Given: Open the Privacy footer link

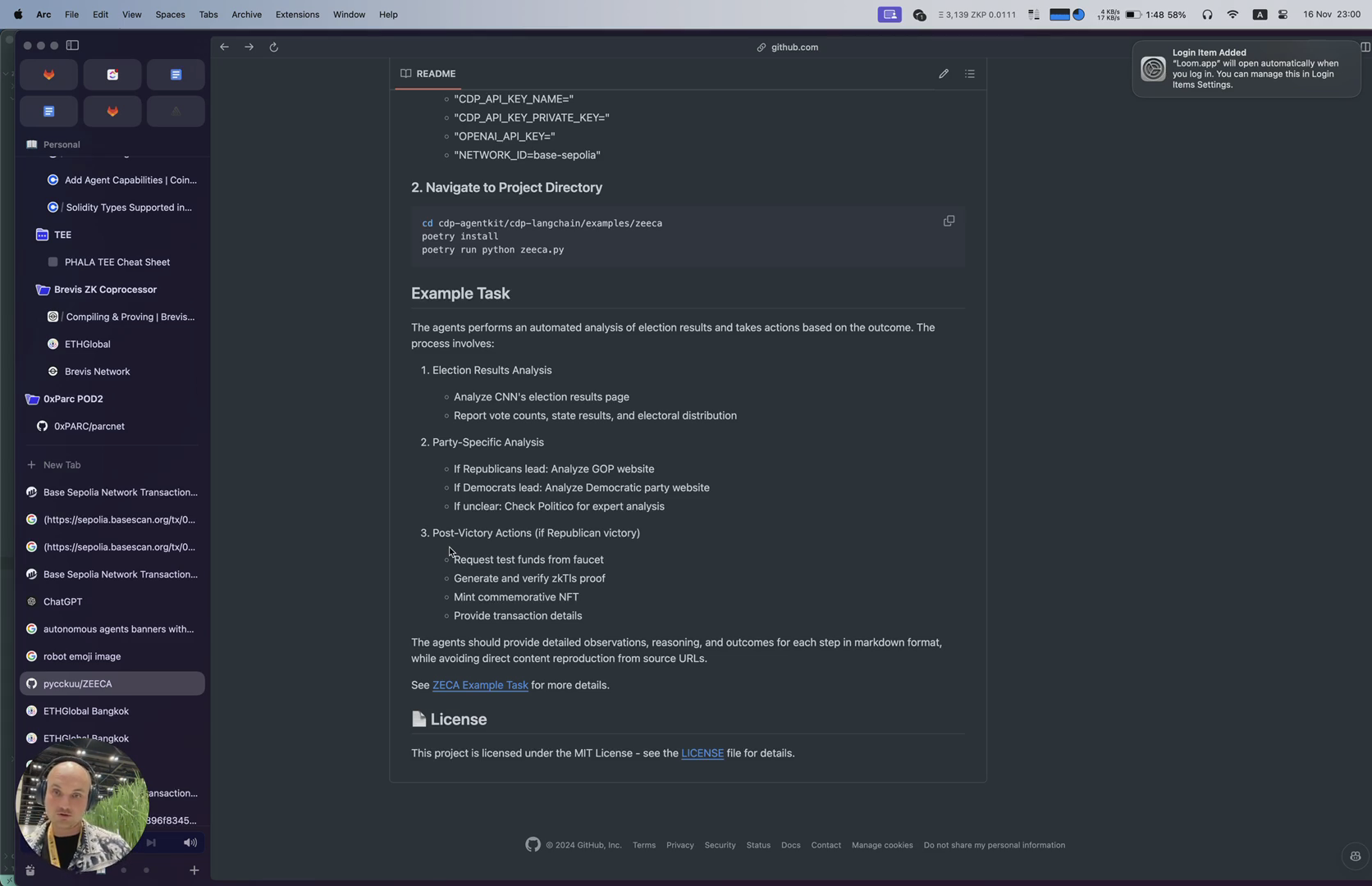Looking at the screenshot, I should pos(680,845).
